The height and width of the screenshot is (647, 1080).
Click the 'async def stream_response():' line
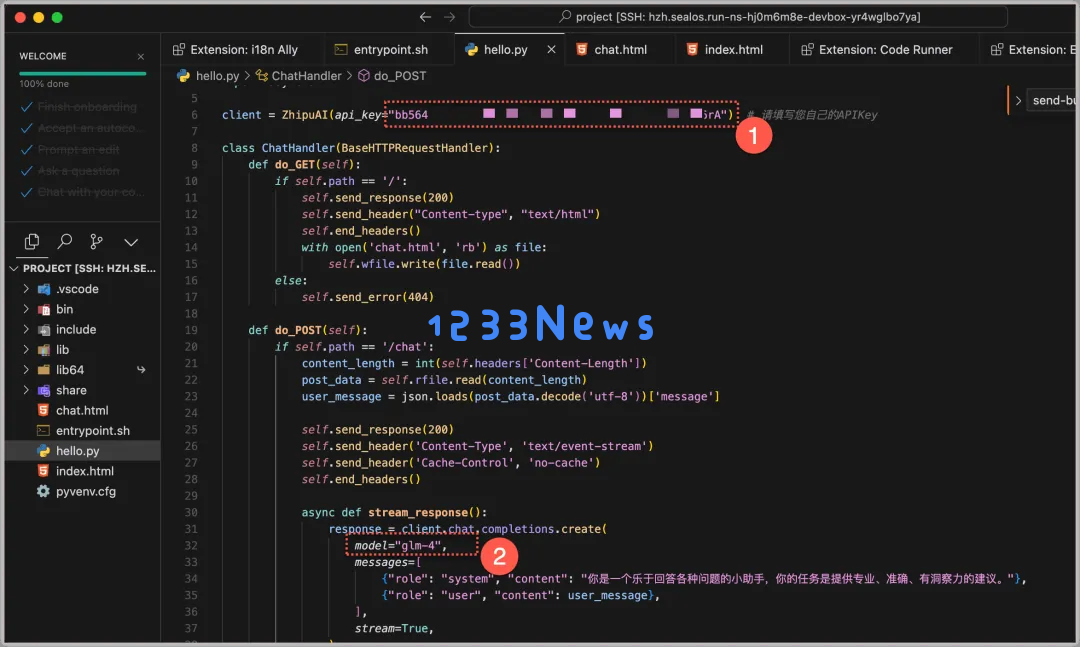coord(394,513)
